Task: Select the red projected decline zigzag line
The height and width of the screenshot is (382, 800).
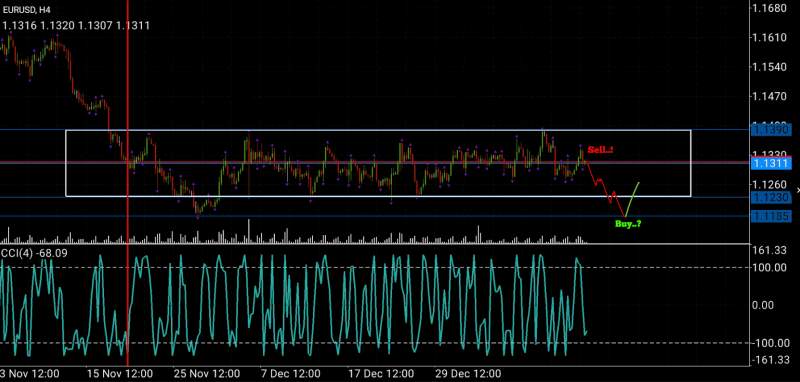Action: coord(605,188)
